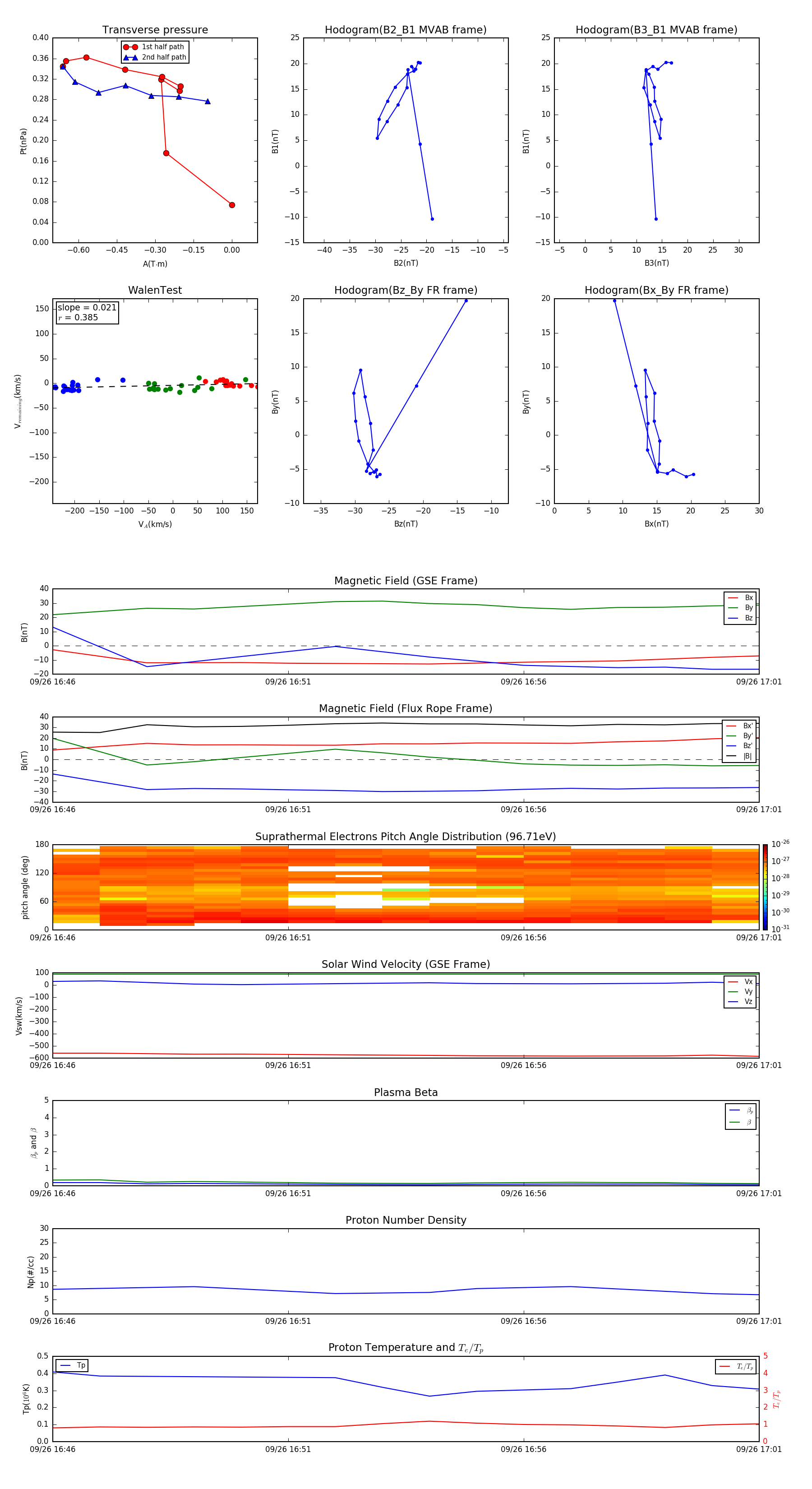Click the 'Hodogram(B2_B1 MVAB frame)' title
Image resolution: width=812 pixels, height=1489 pixels.
click(x=405, y=30)
